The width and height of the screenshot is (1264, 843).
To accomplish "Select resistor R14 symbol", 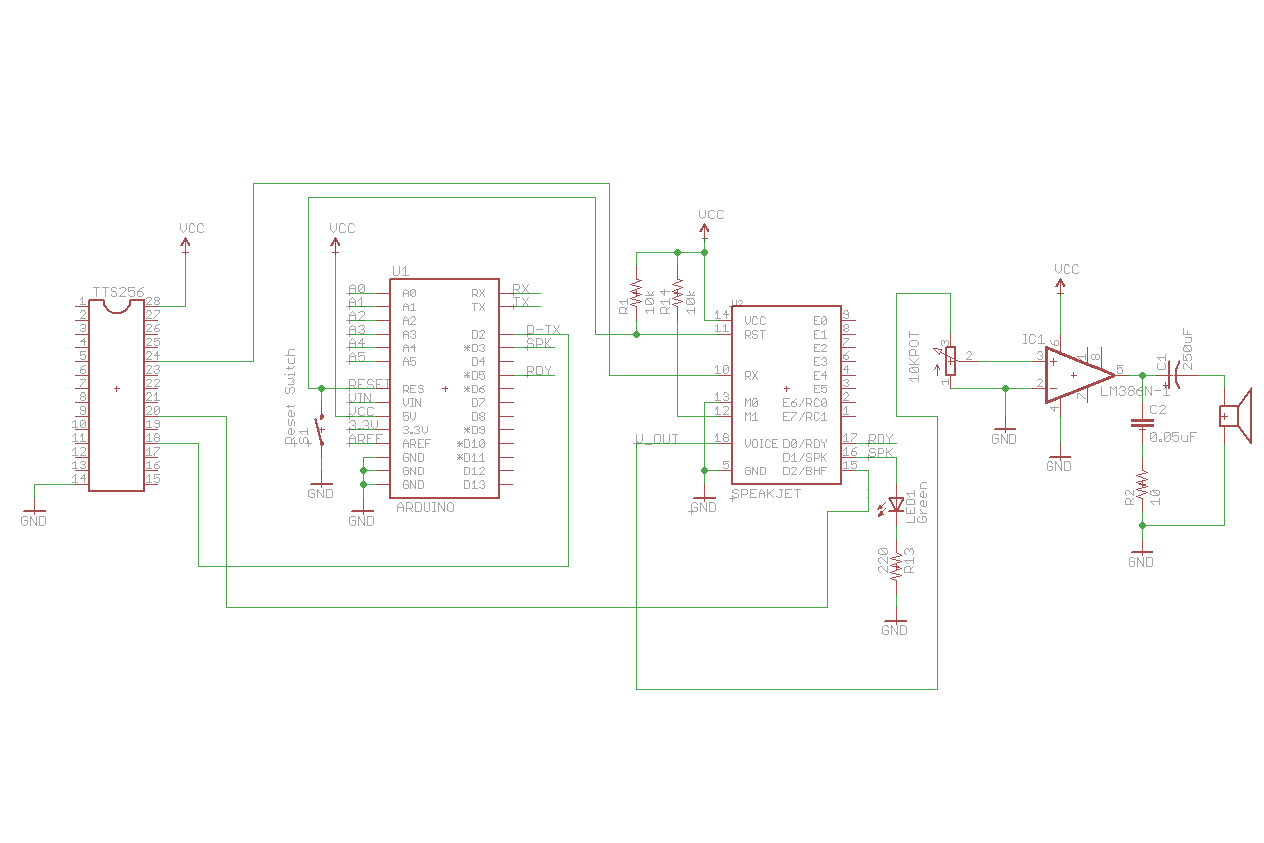I will (677, 293).
